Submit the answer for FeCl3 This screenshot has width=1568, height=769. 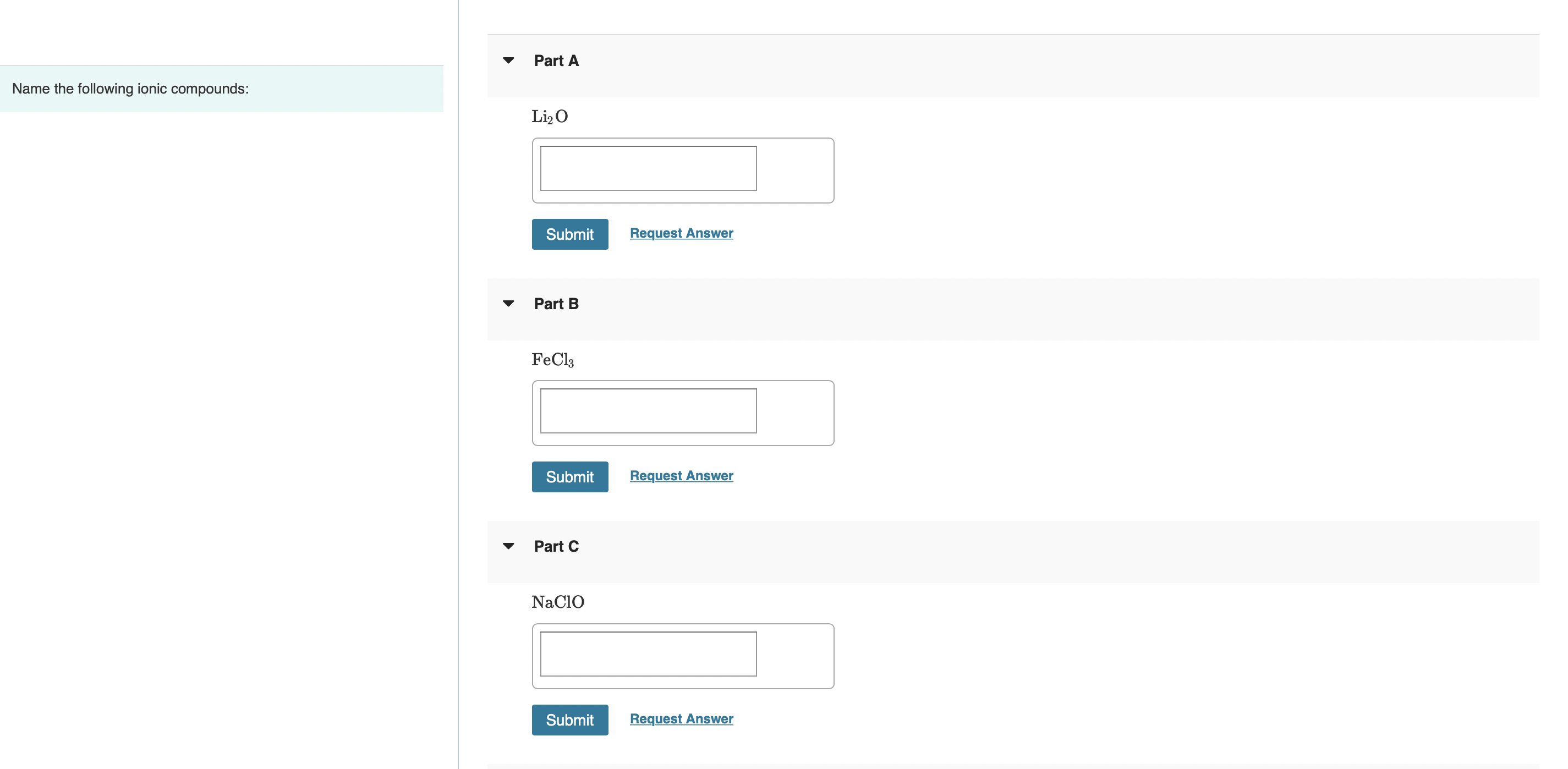coord(569,476)
